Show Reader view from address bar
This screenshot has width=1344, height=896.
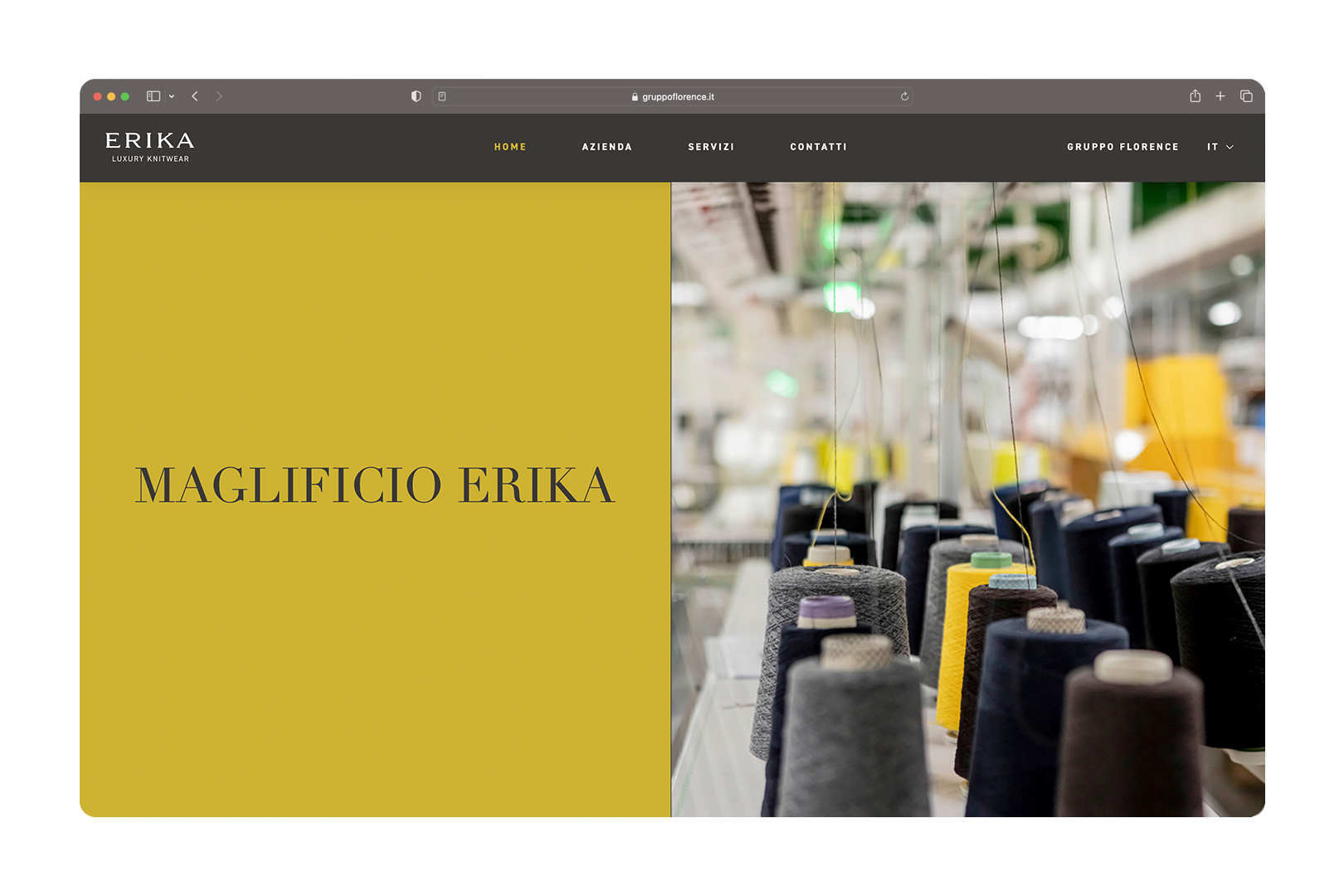point(442,96)
